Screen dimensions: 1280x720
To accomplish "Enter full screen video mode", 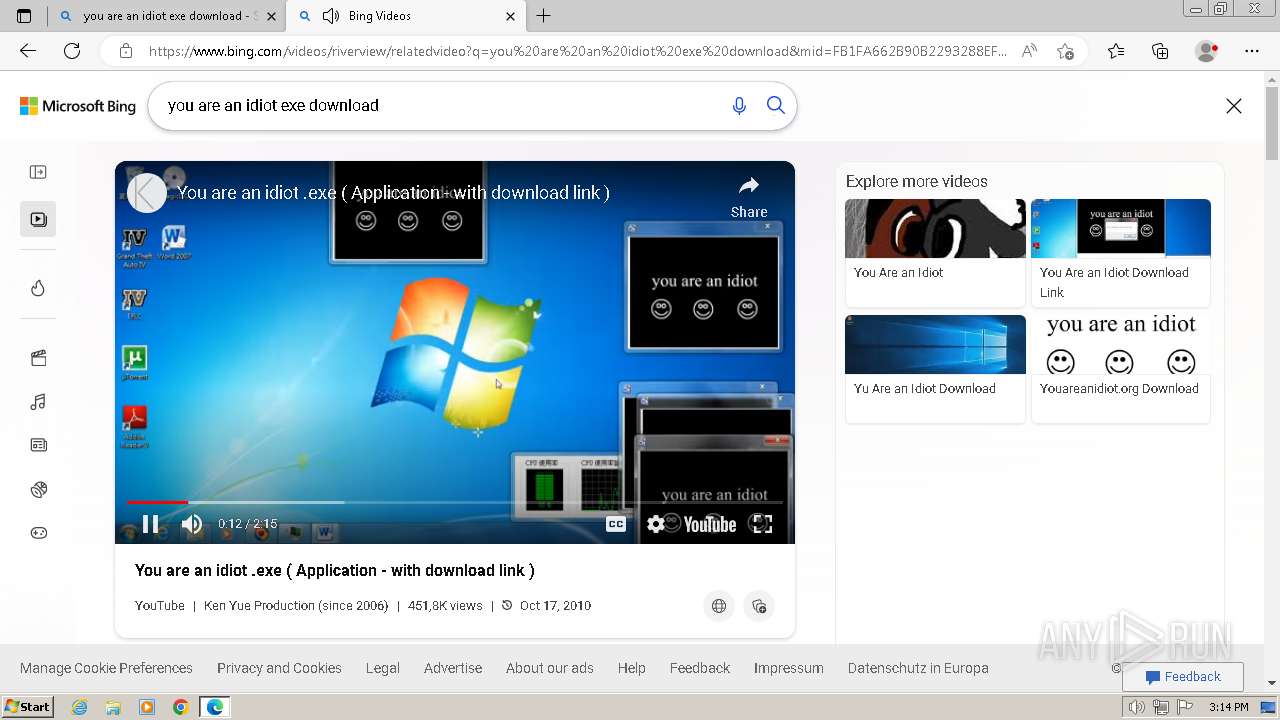I will pos(762,524).
